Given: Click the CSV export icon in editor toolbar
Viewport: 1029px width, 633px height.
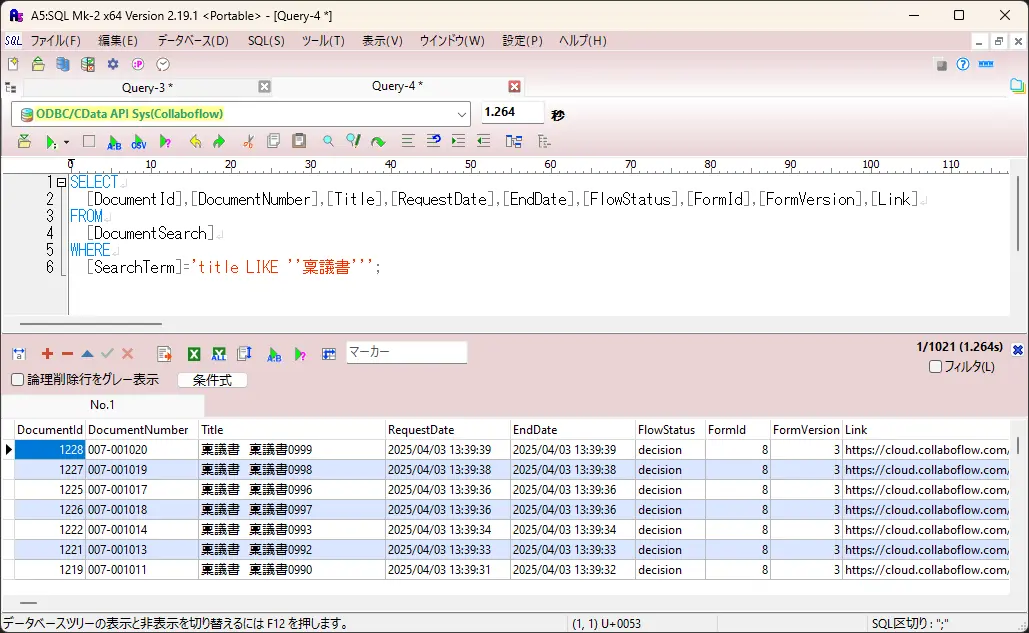Looking at the screenshot, I should [139, 142].
